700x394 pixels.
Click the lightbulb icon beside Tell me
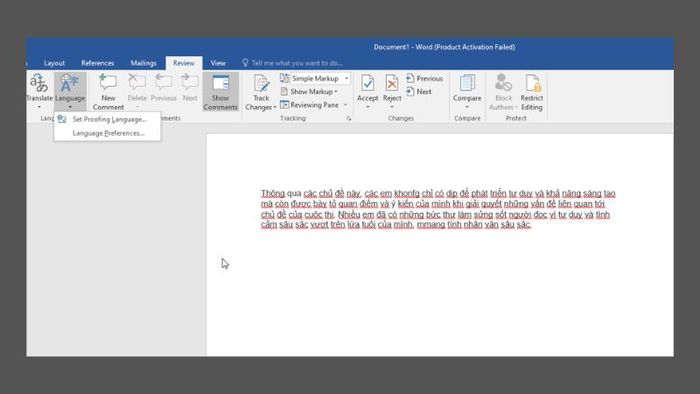coord(245,63)
